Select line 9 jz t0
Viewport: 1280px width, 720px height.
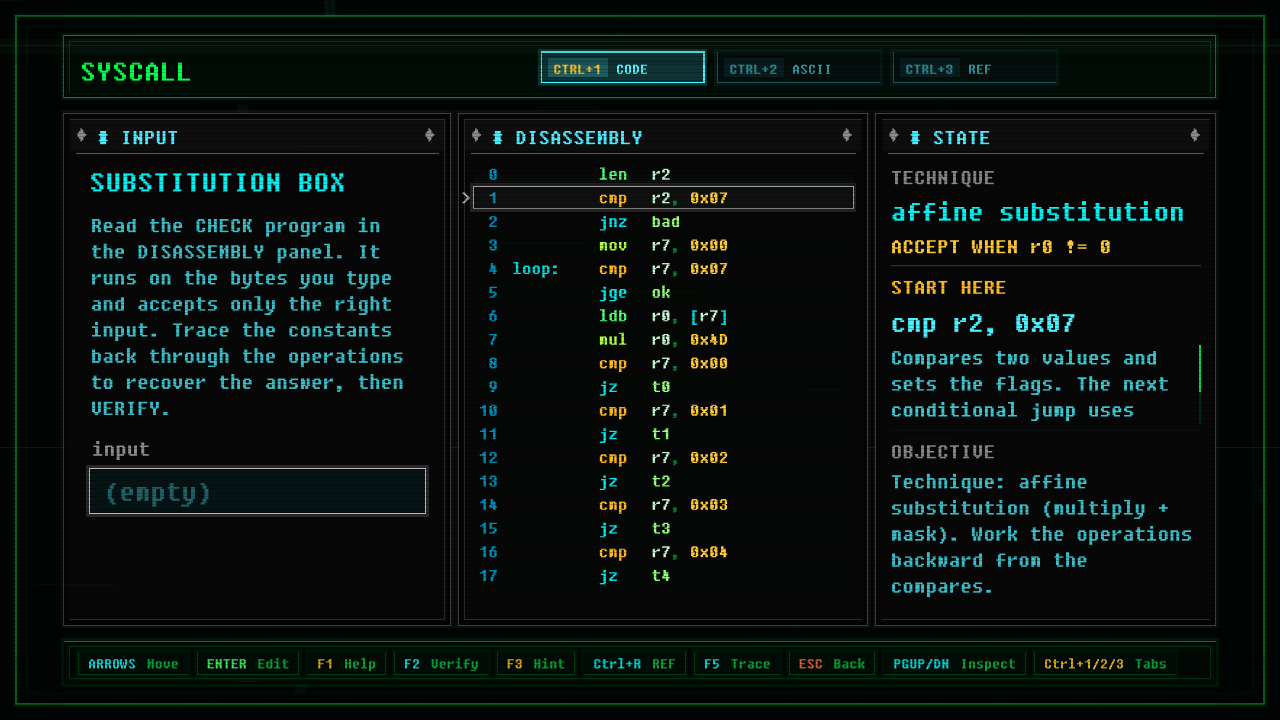[663, 387]
